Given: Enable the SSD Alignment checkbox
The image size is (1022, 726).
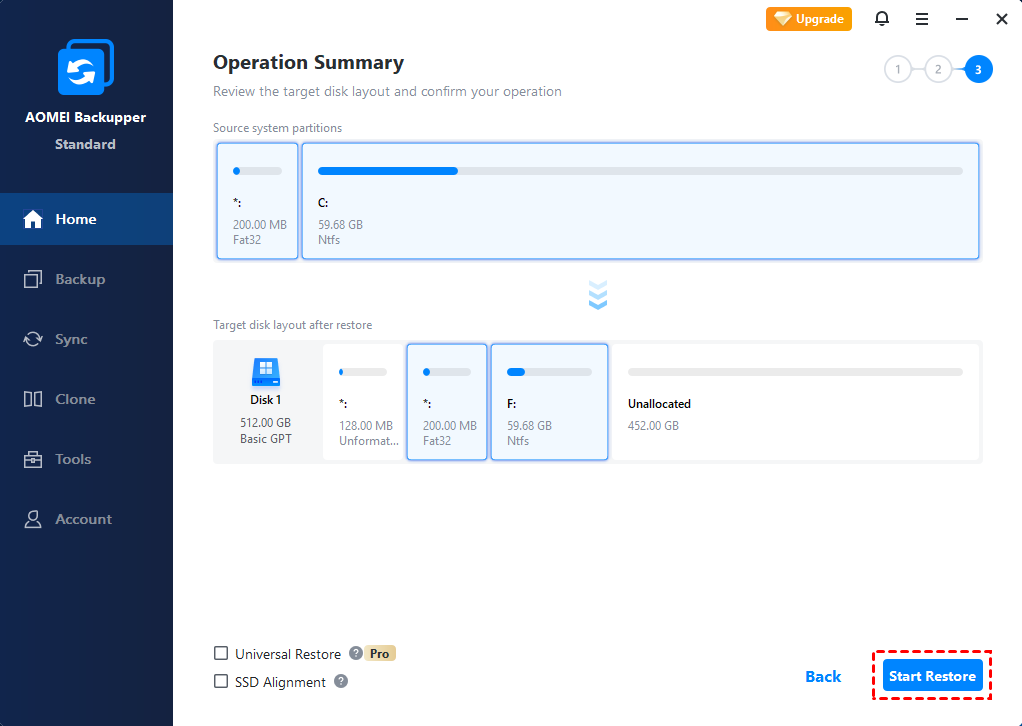Looking at the screenshot, I should click(221, 682).
